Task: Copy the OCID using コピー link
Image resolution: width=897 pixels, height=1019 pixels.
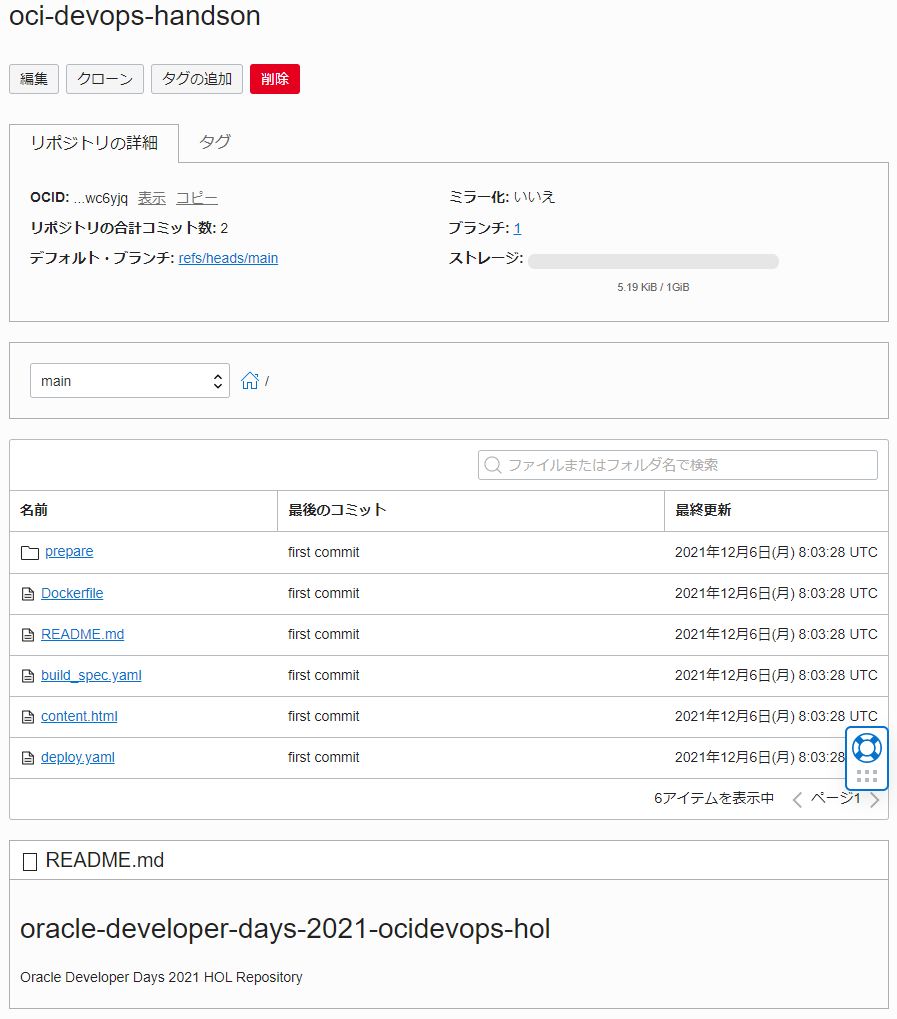Action: pyautogui.click(x=197, y=198)
